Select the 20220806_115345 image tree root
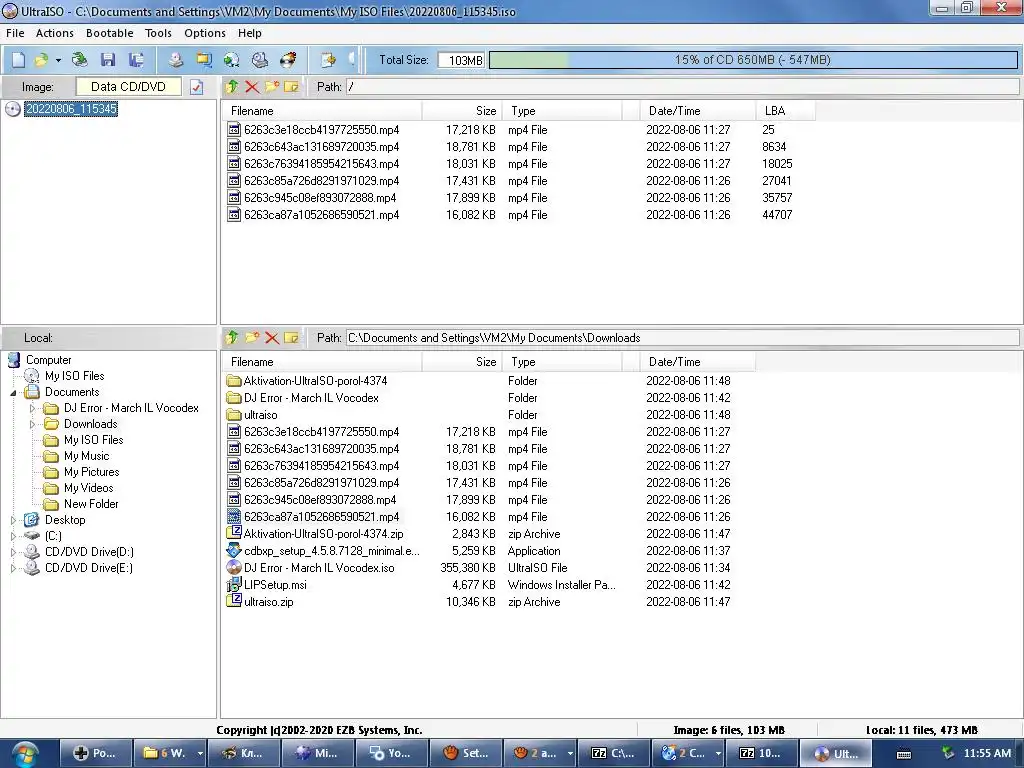This screenshot has height=768, width=1024. point(71,109)
